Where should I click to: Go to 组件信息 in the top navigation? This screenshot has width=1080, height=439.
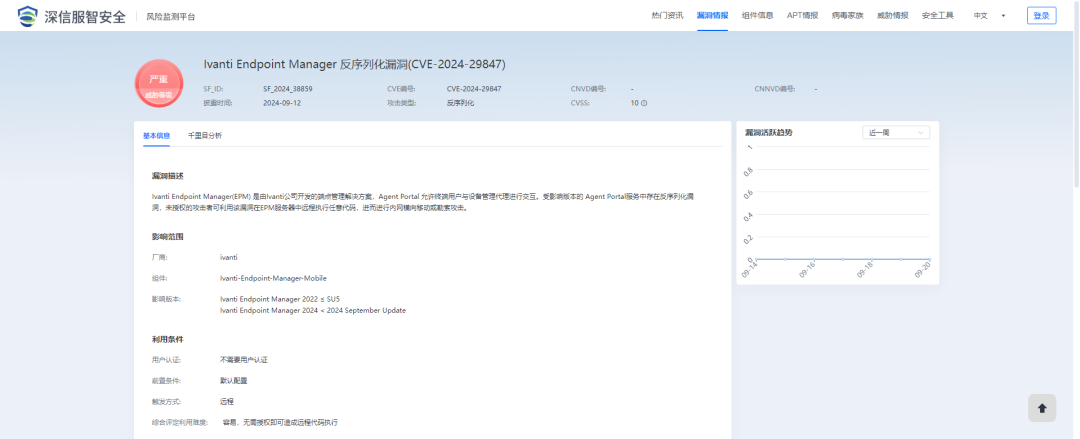click(x=757, y=16)
